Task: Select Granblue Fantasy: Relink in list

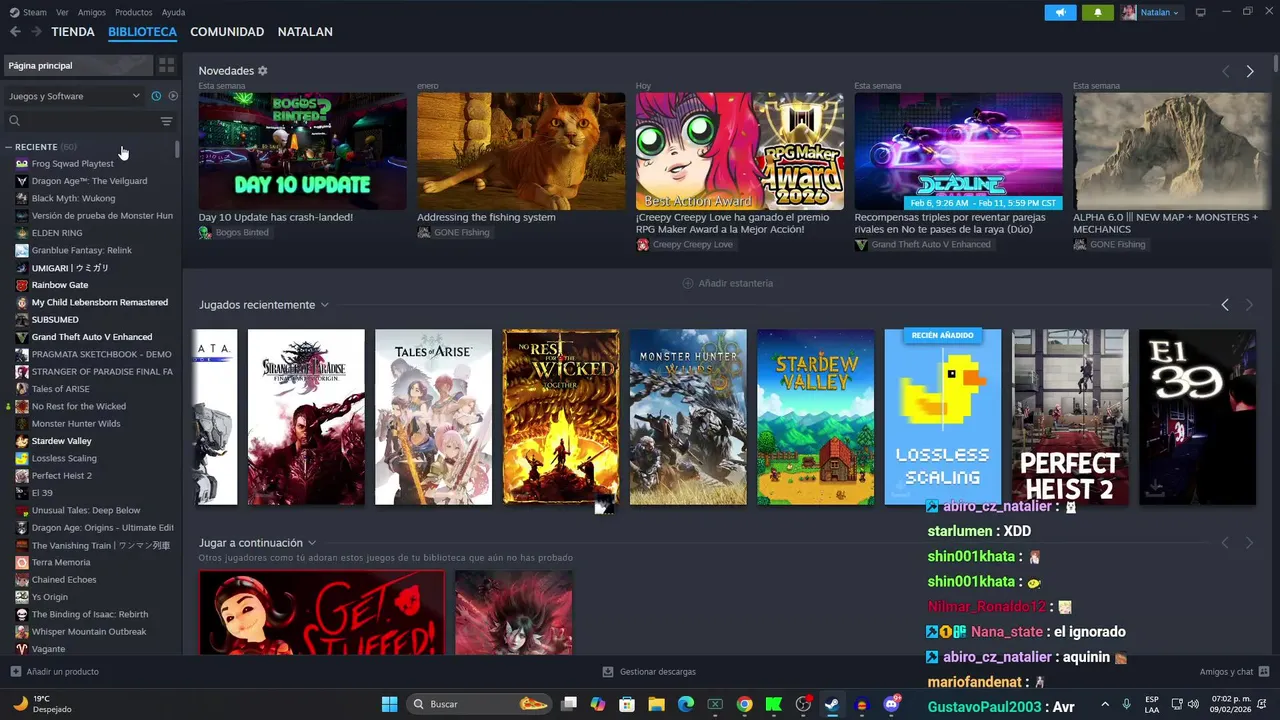Action: (81, 250)
